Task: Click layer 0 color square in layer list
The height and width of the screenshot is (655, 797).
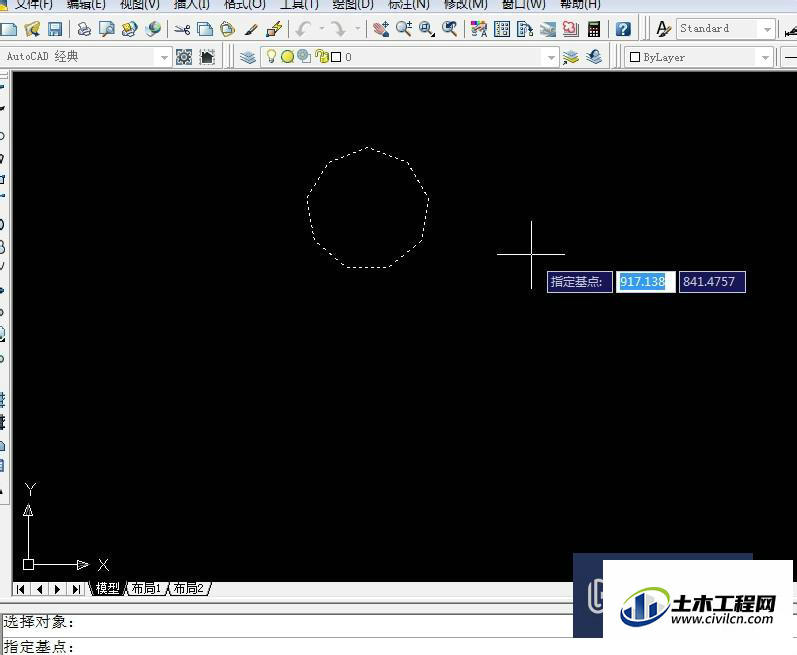Action: click(x=336, y=57)
